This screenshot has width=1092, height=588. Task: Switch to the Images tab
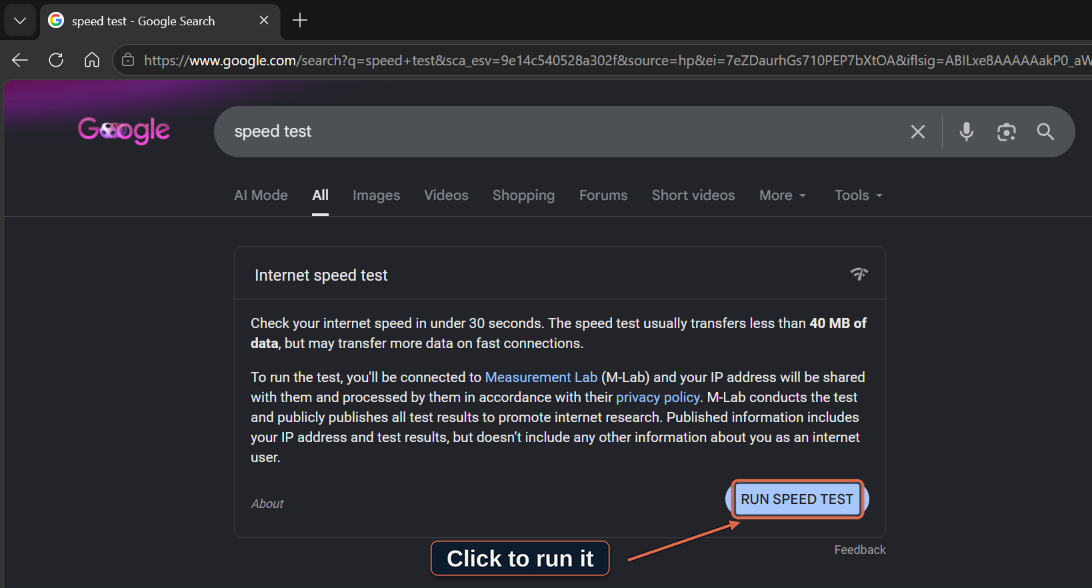[x=376, y=196]
